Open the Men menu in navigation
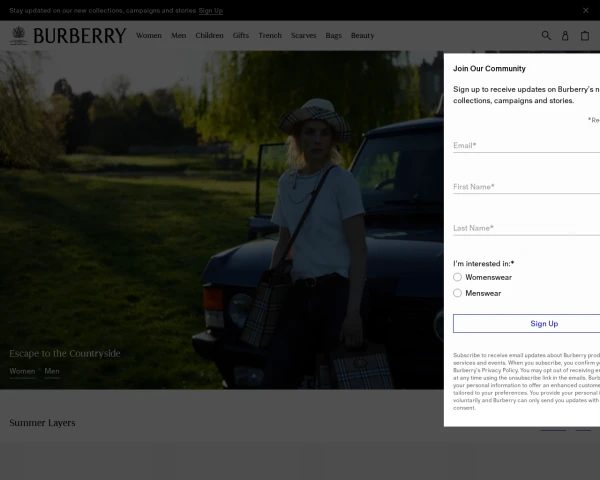 179,36
